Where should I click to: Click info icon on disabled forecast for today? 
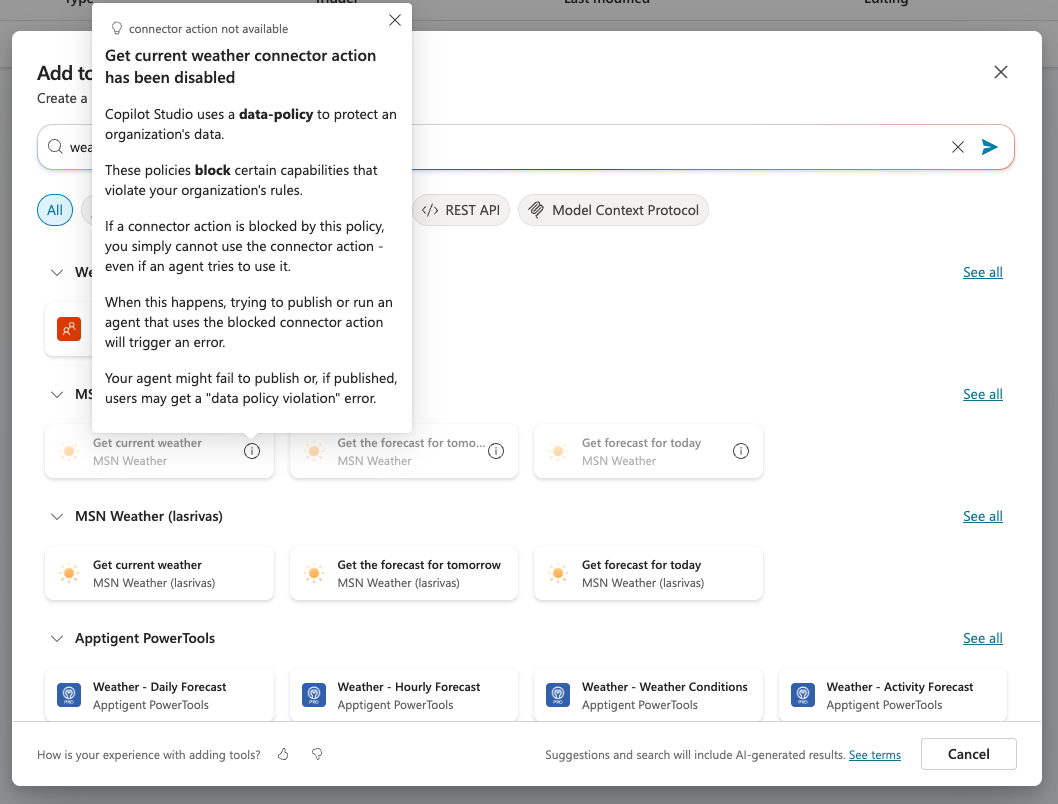[x=741, y=451]
